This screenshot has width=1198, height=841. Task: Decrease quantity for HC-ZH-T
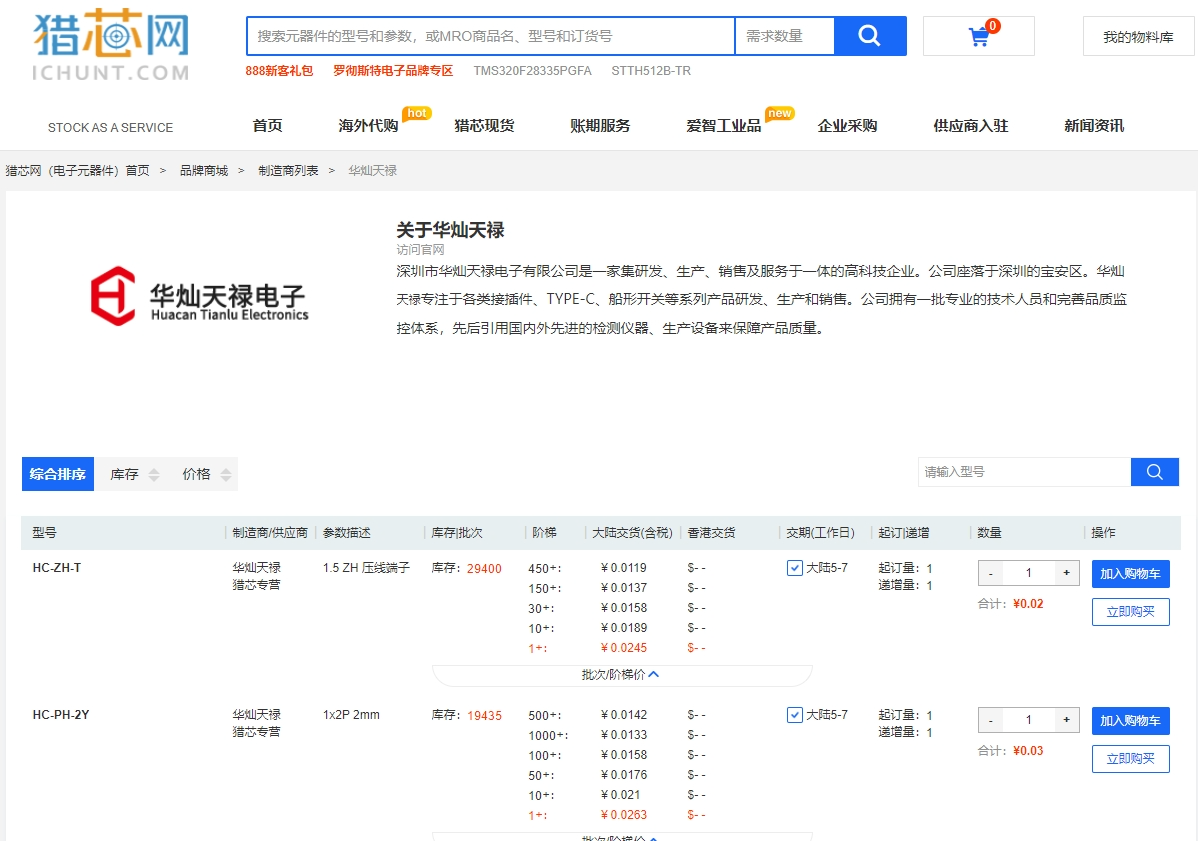point(991,573)
